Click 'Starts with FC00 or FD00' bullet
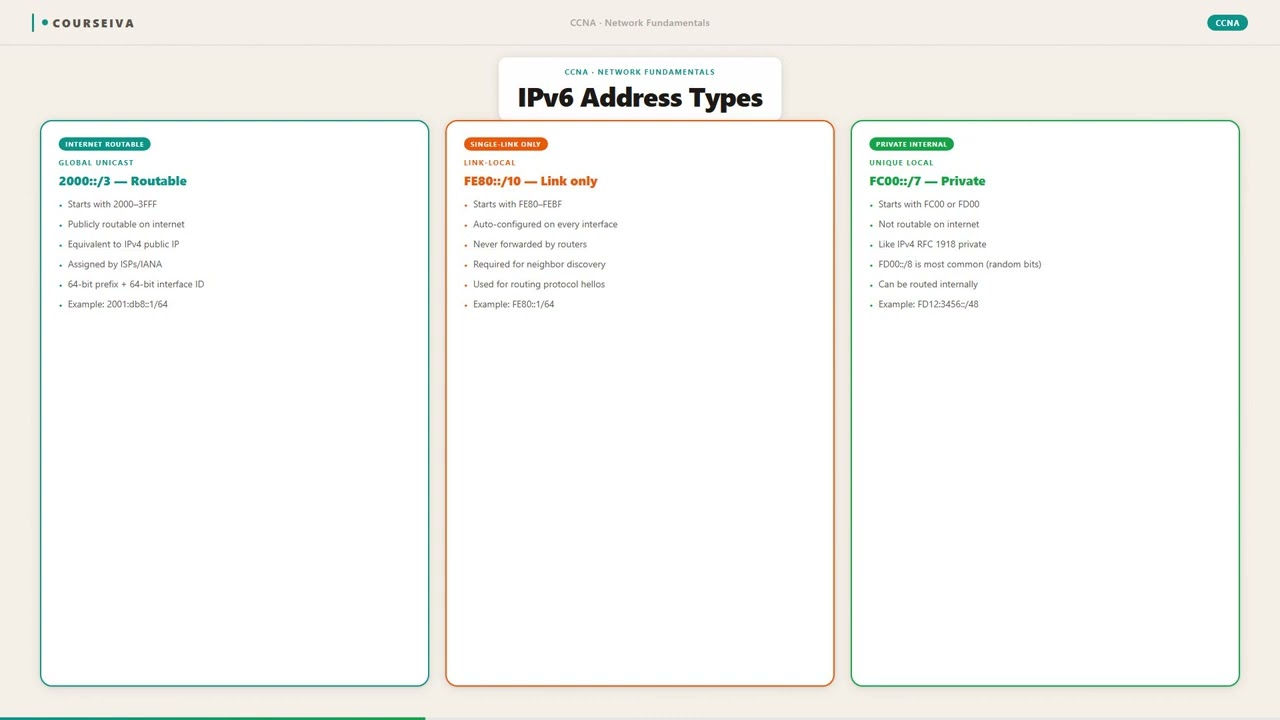The height and width of the screenshot is (720, 1280). tap(929, 204)
